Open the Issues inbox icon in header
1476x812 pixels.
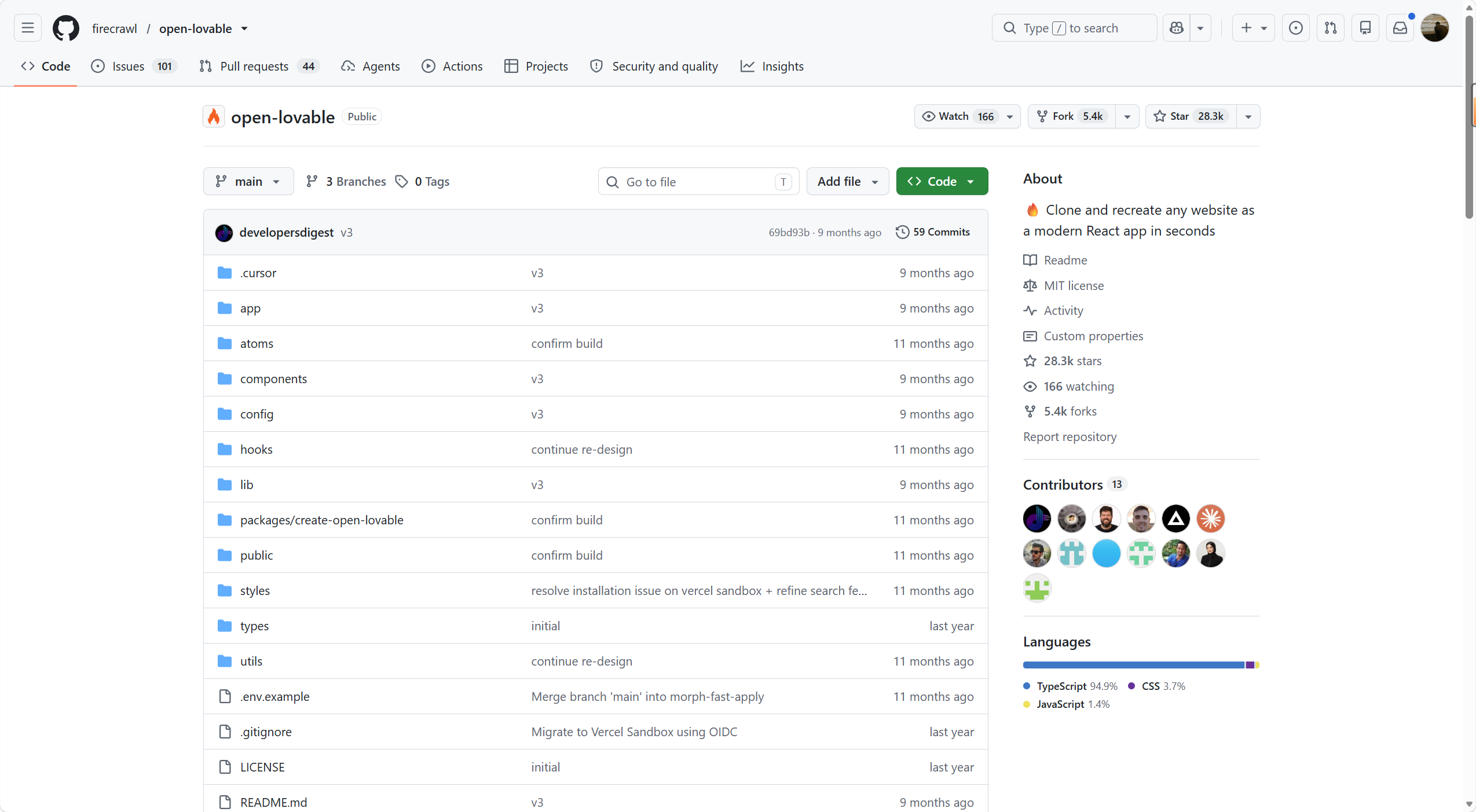pos(1296,28)
